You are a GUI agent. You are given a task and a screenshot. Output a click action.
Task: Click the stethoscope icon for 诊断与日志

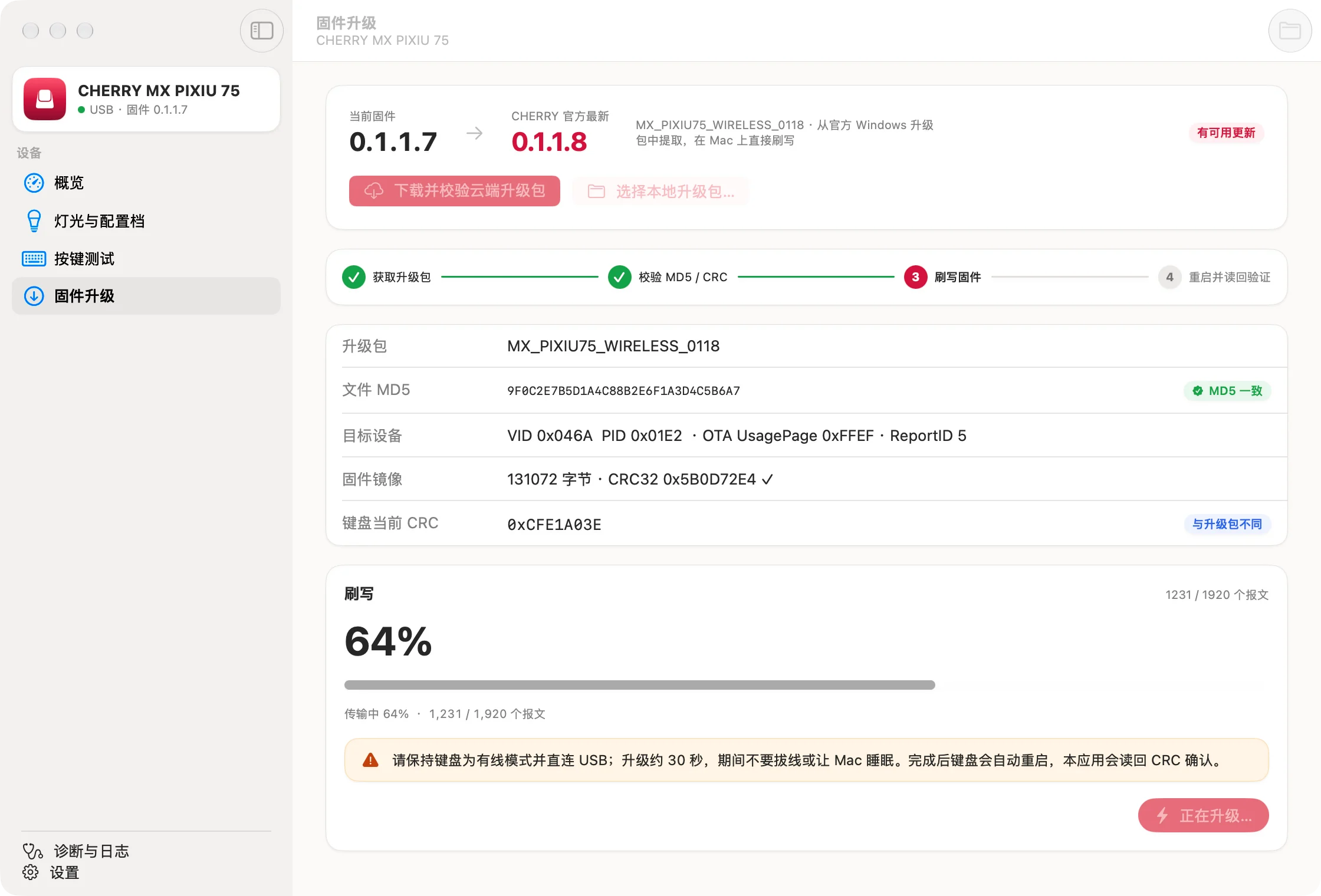click(x=33, y=851)
